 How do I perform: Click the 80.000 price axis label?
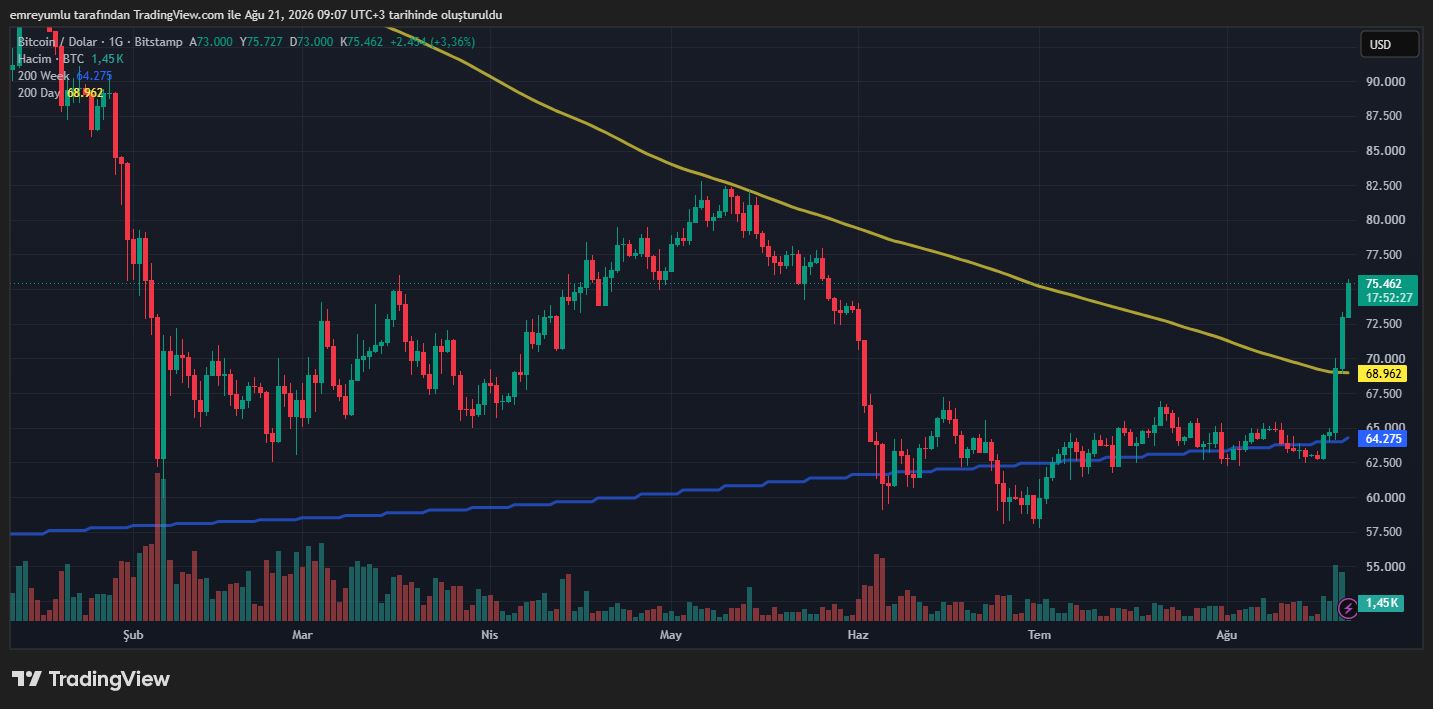1385,220
